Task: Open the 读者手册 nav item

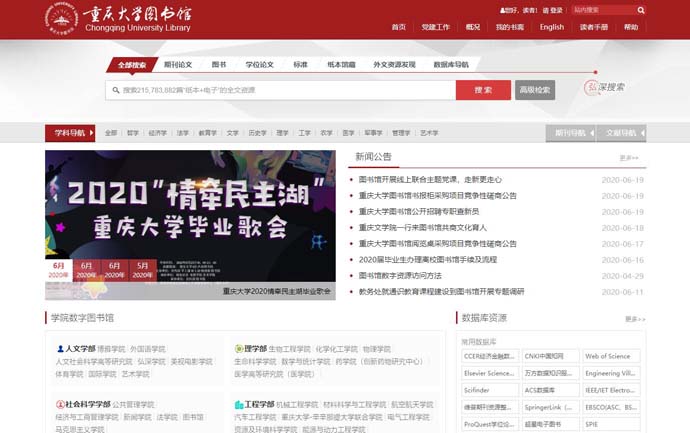Action: [x=594, y=27]
